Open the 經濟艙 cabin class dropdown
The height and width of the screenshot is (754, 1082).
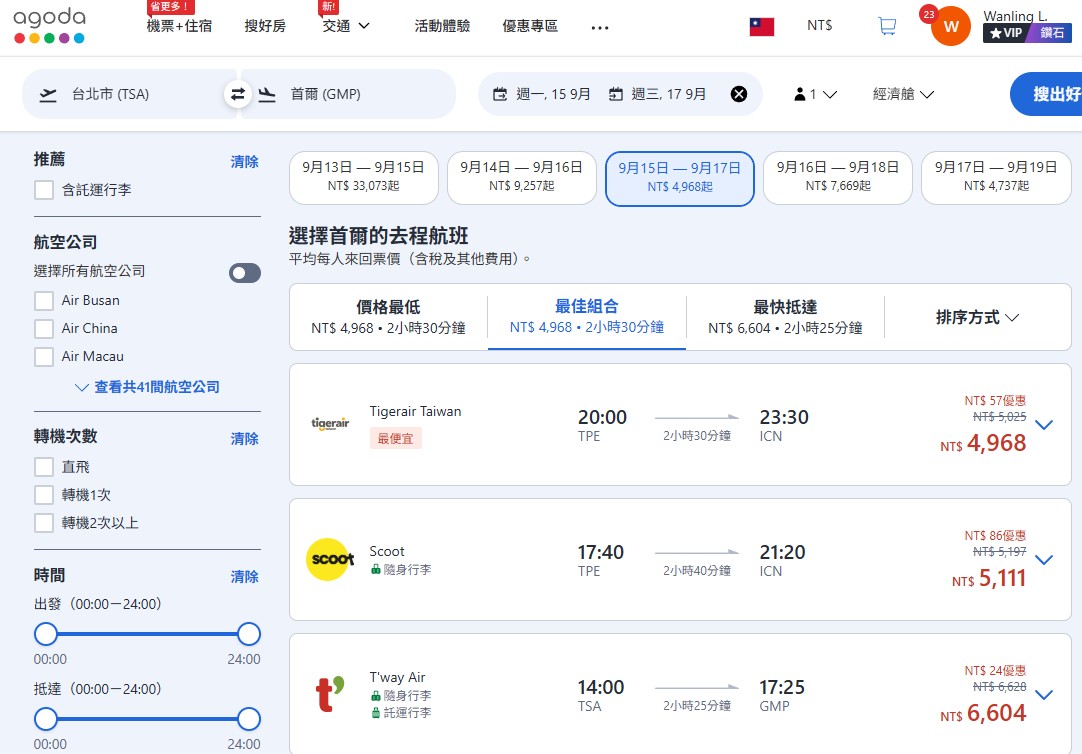pos(903,94)
